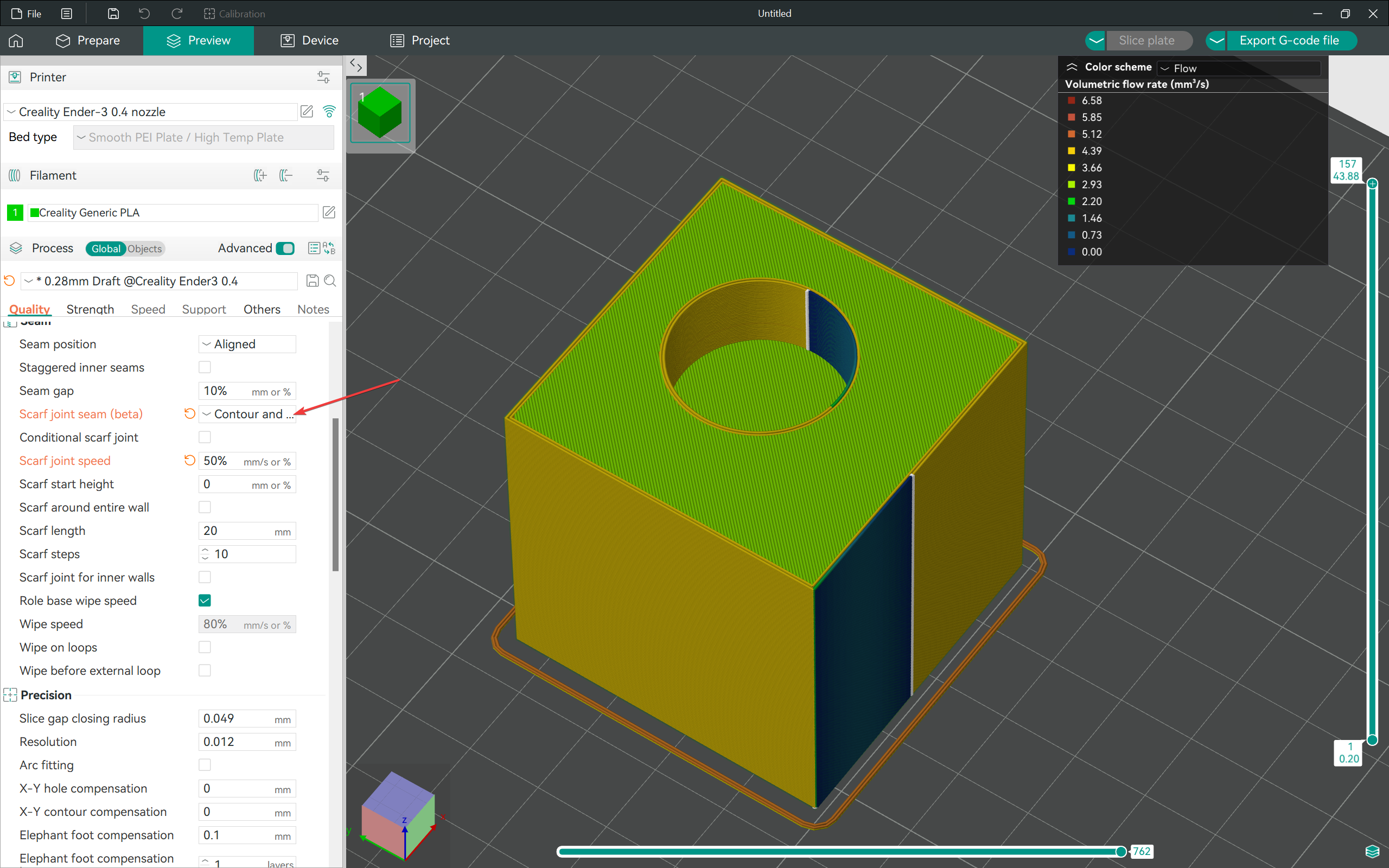Click the Preview tab
1389x868 pixels.
point(199,40)
